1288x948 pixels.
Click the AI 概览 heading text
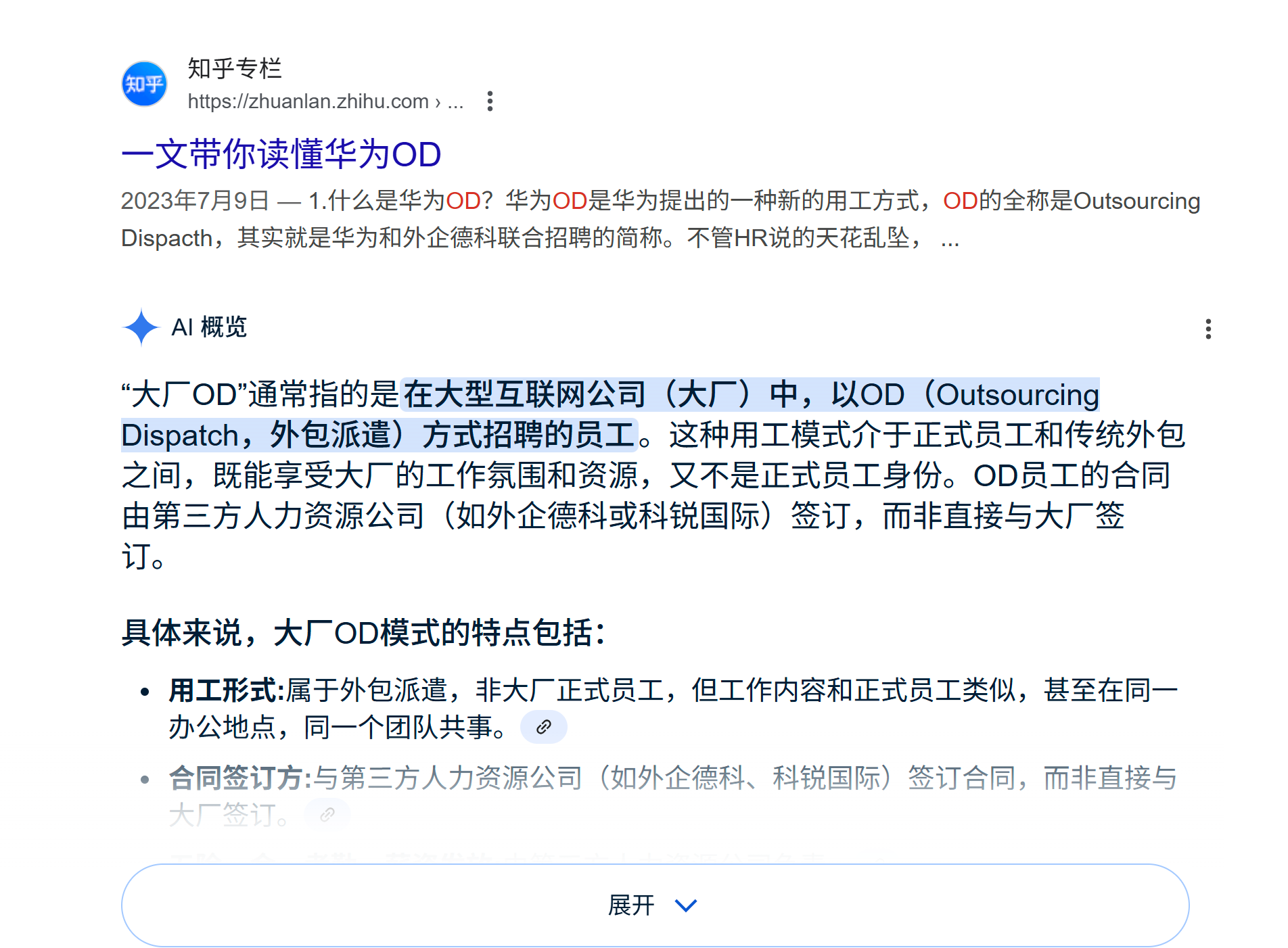click(x=209, y=327)
